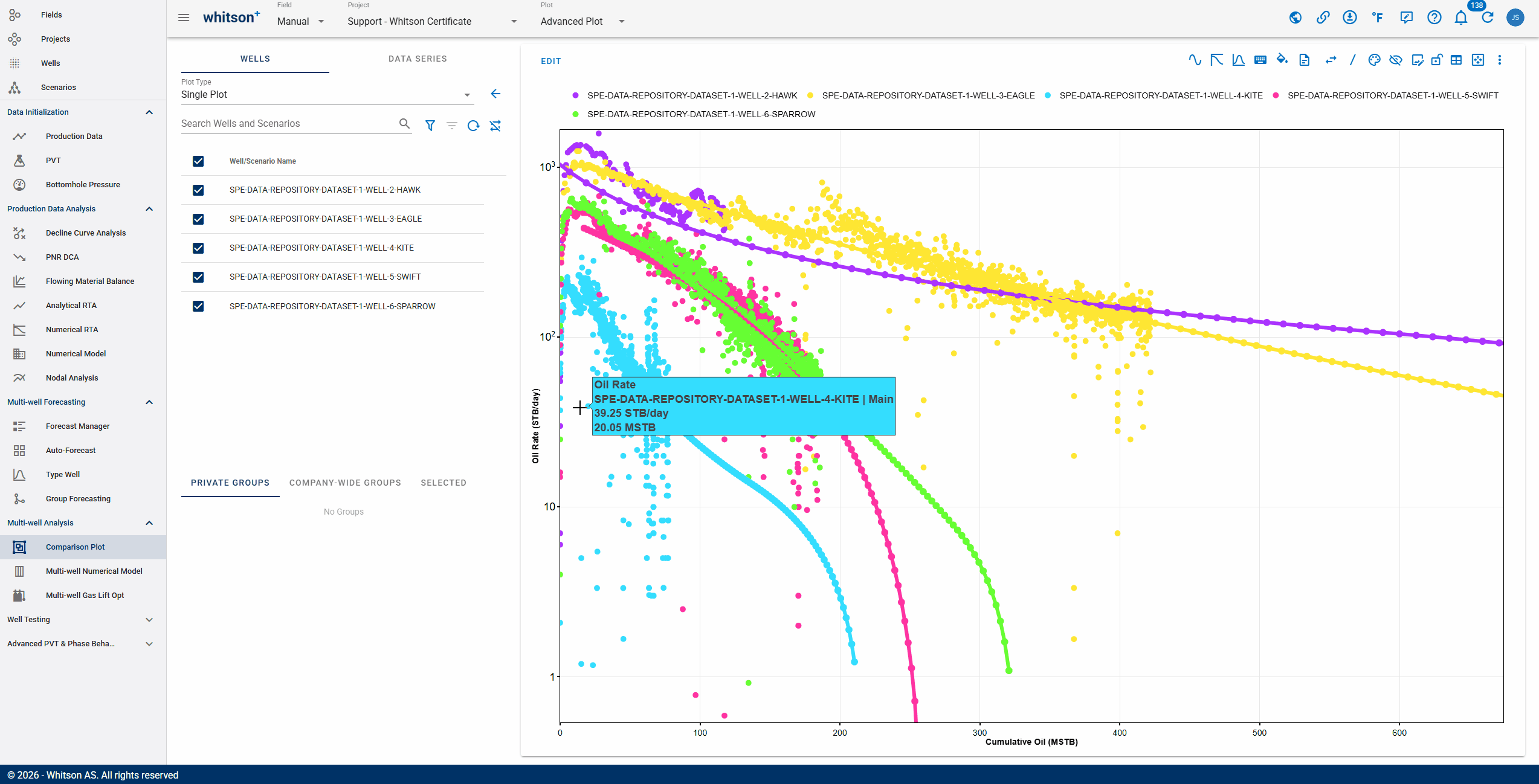Open the color palette icon
The width and height of the screenshot is (1539, 784).
click(x=1374, y=60)
